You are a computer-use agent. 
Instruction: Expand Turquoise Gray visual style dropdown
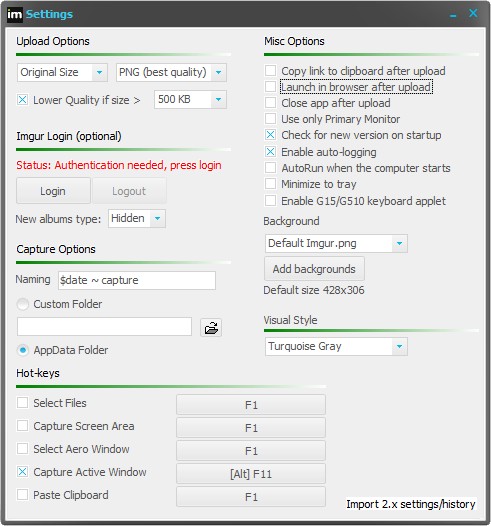point(336,346)
